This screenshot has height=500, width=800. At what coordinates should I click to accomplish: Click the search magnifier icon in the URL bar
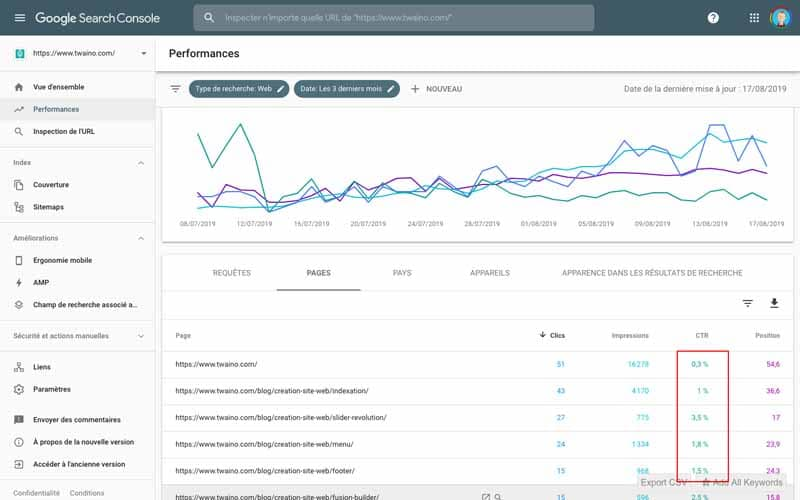click(209, 18)
